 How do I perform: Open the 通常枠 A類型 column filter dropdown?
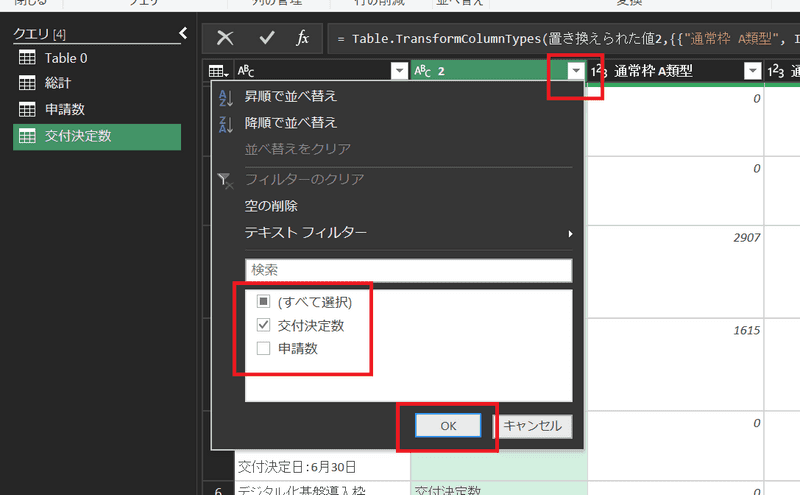click(752, 71)
